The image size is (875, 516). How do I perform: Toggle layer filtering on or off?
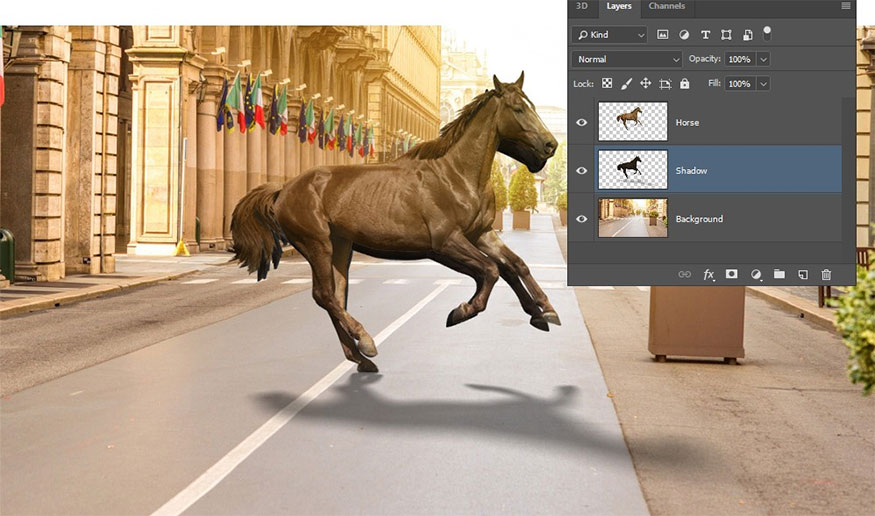[767, 33]
